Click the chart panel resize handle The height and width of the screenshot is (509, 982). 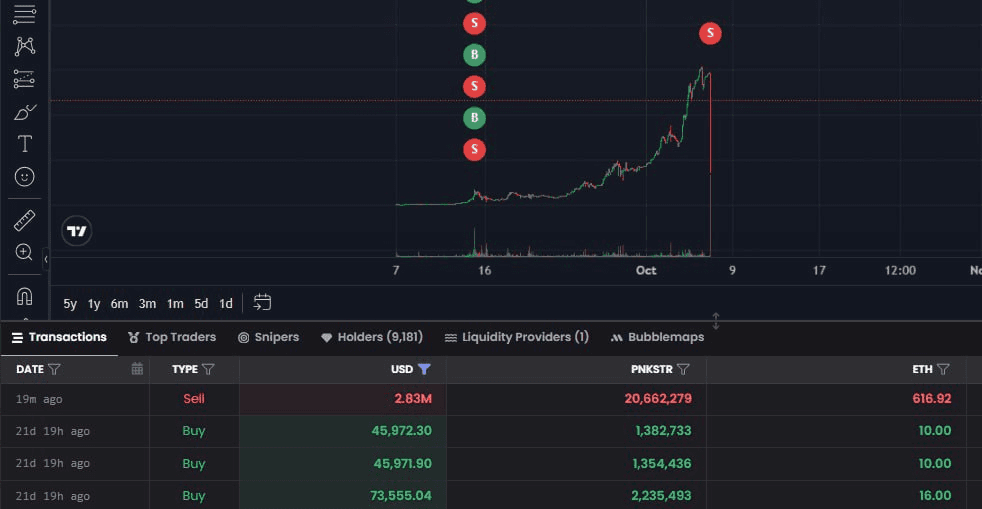[716, 321]
